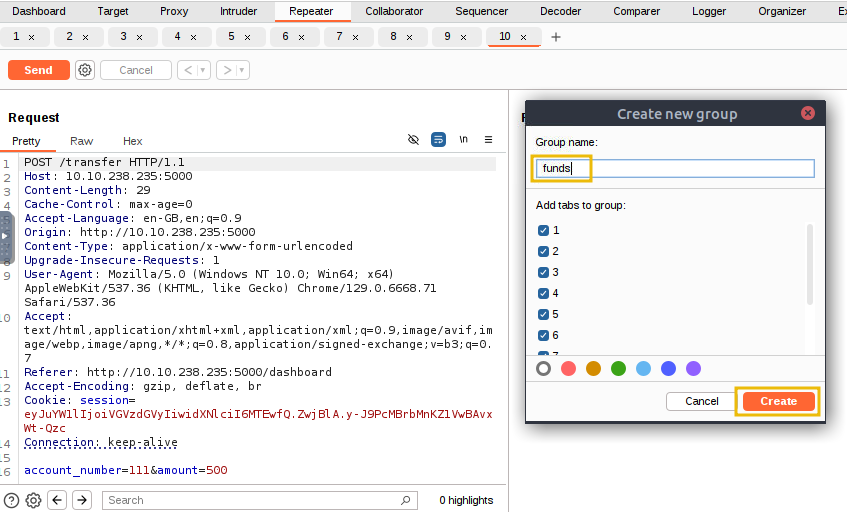Click the POST /transfer HTTP/1.1 line

tap(104, 163)
